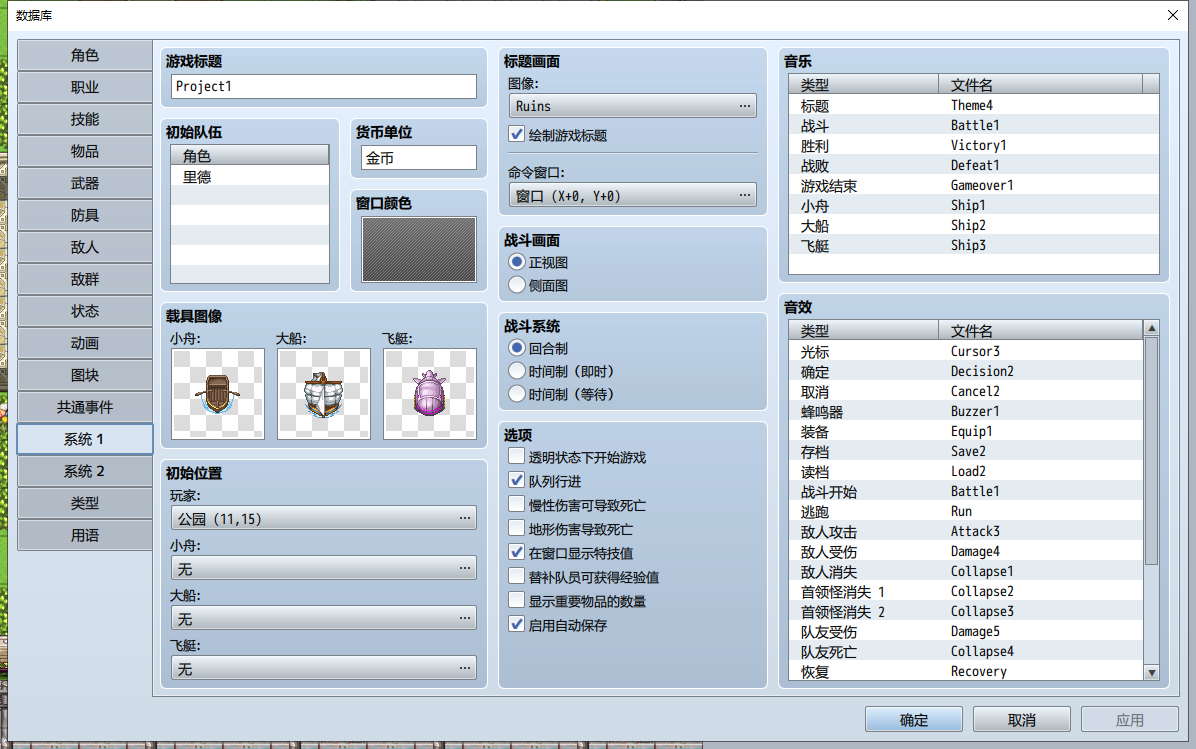Switch to 动画 tab
Screen dimensions: 1196x749
click(x=85, y=343)
